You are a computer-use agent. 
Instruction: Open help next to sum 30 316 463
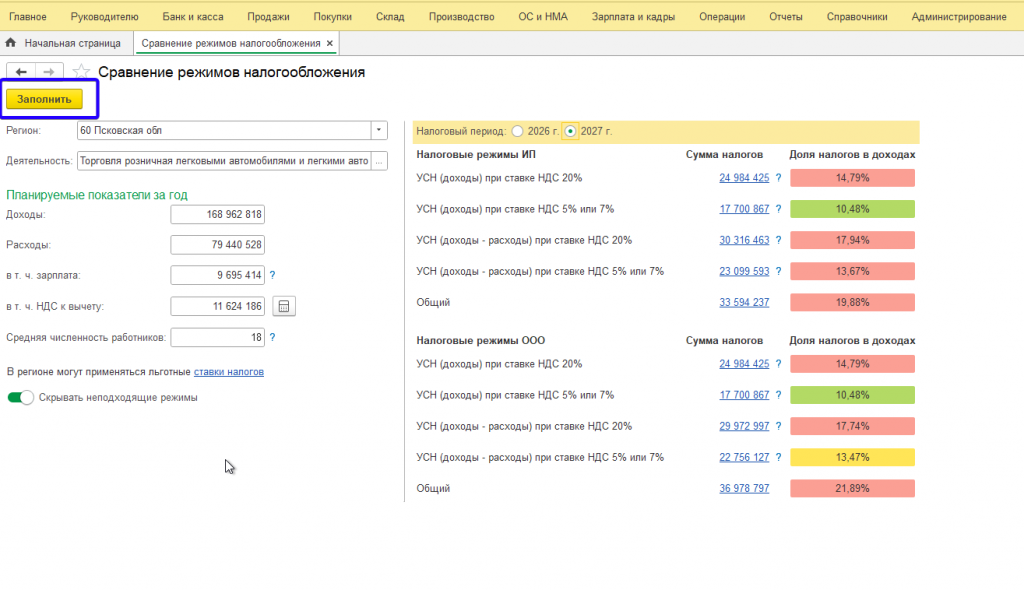(778, 240)
